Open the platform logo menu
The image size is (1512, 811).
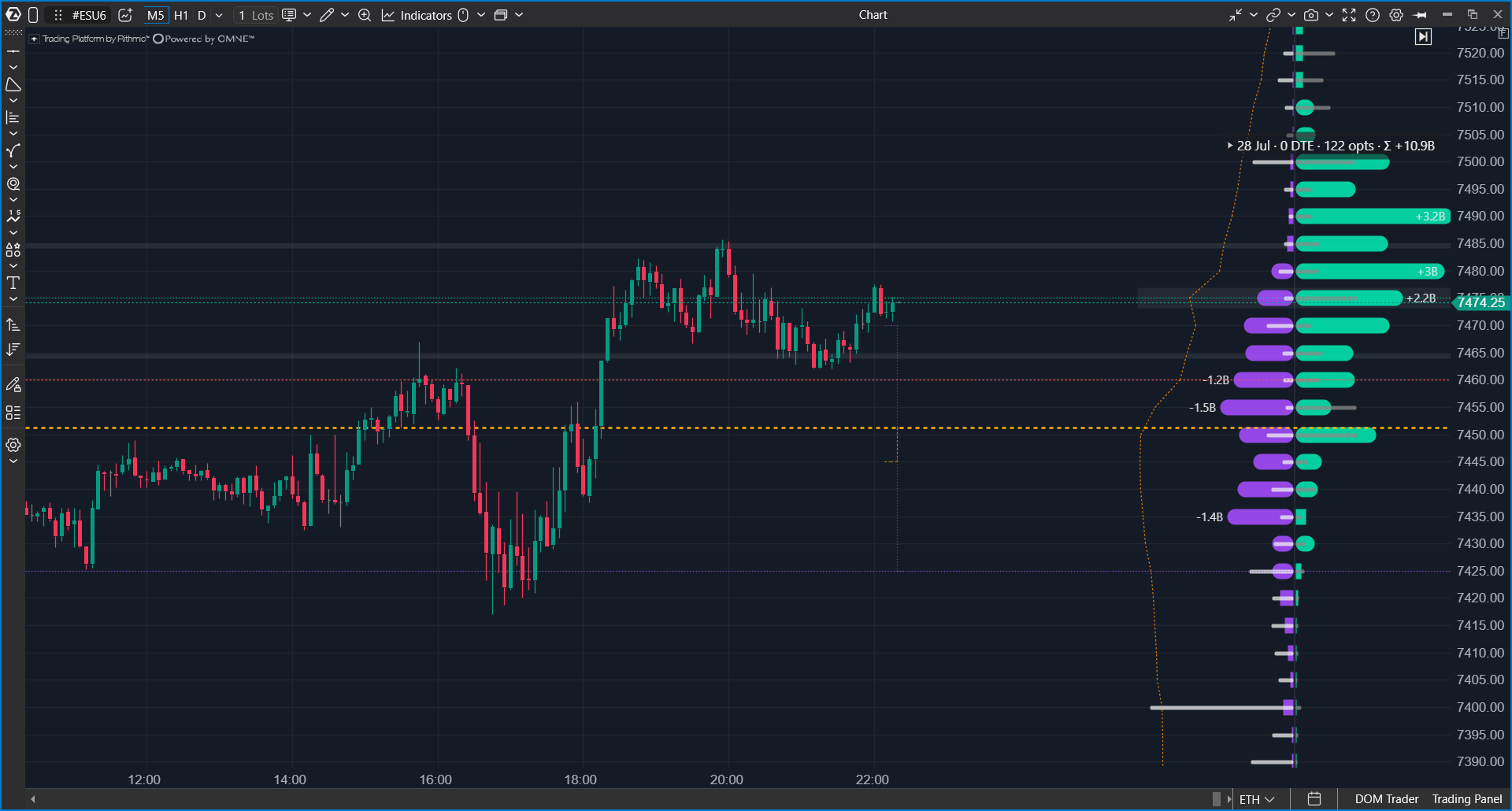pyautogui.click(x=13, y=15)
